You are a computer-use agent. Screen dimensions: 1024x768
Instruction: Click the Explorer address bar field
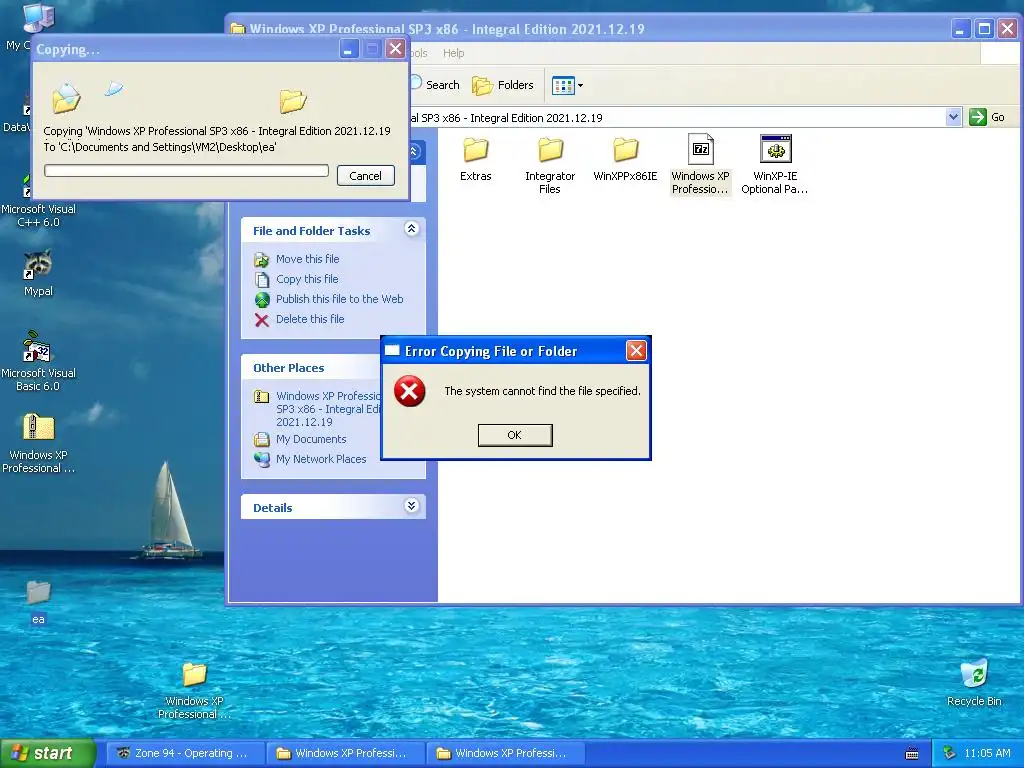point(676,118)
